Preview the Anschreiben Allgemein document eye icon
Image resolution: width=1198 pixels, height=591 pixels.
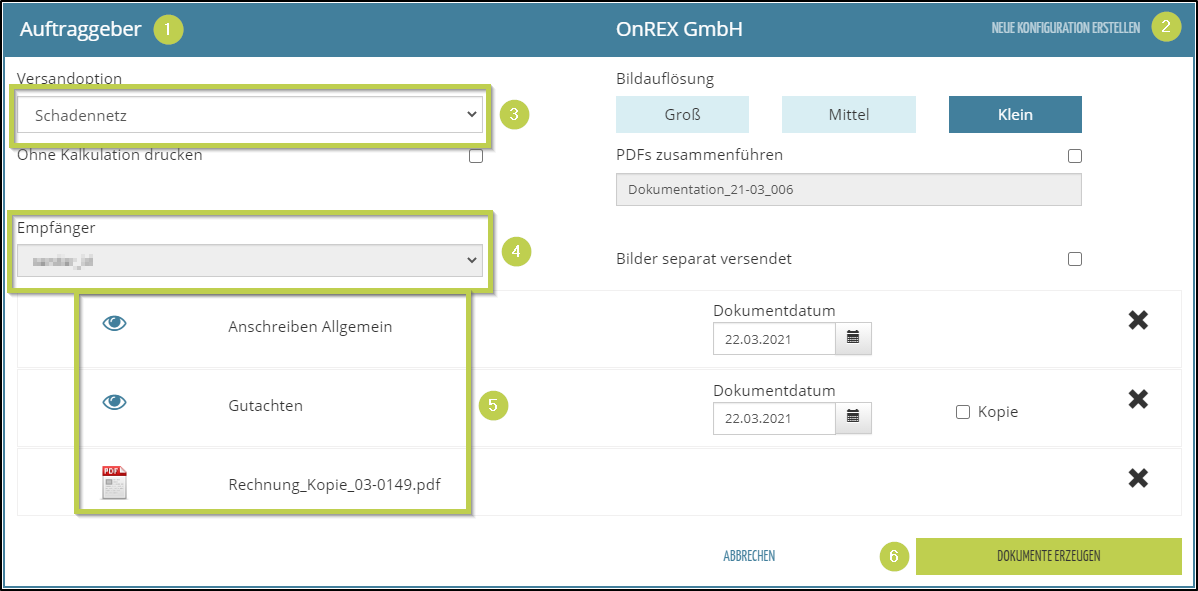click(x=115, y=324)
